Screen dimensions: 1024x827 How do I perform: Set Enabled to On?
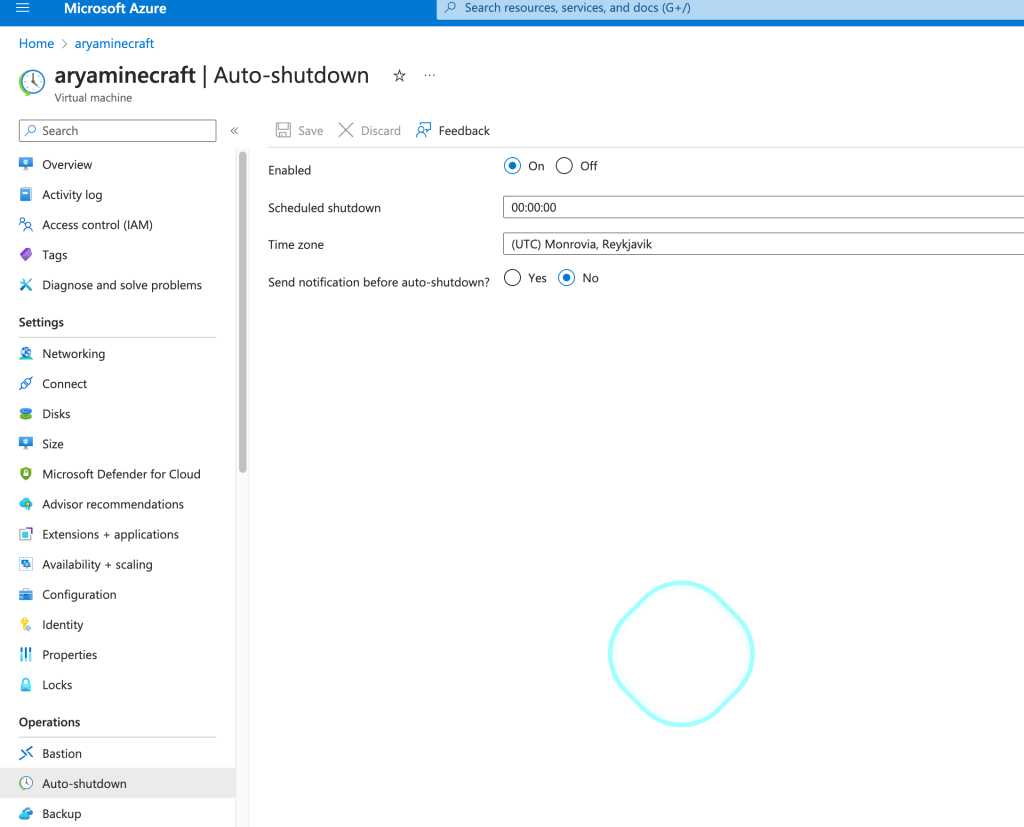(x=513, y=166)
